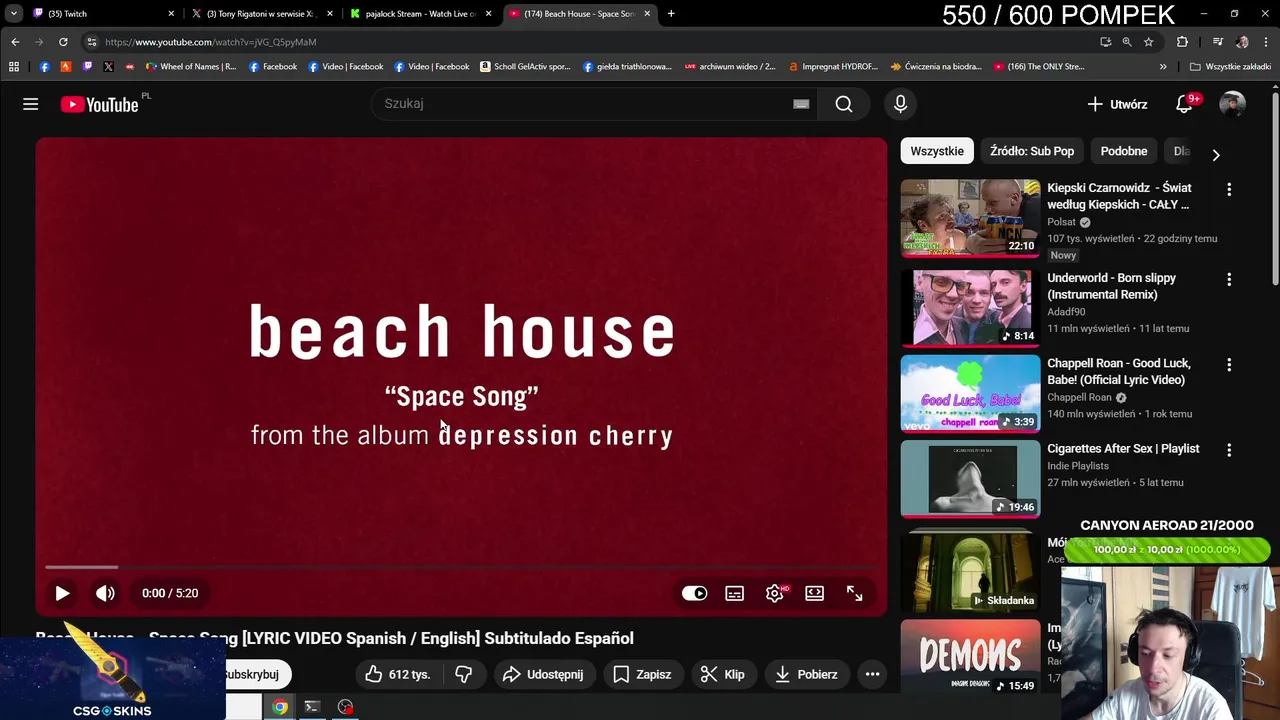The image size is (1280, 720).
Task: Dislike the video with thumbs-down
Action: 464,674
